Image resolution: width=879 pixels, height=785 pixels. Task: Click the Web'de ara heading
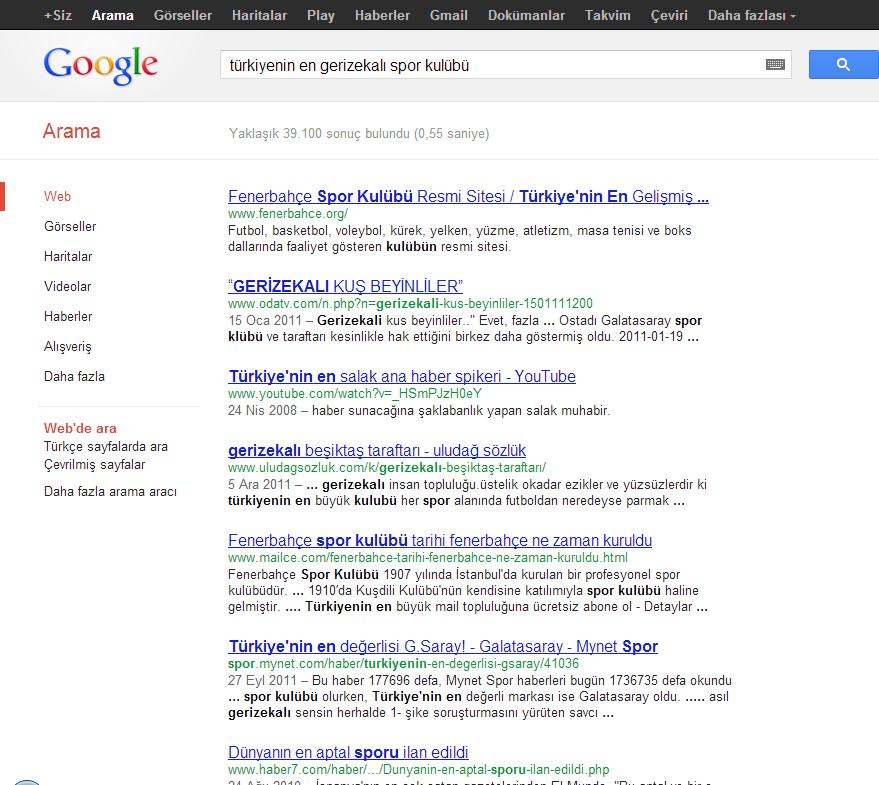coord(80,428)
